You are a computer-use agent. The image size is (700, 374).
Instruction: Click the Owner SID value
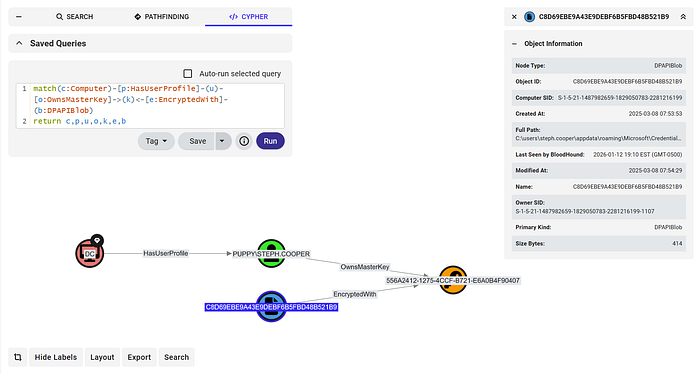click(x=584, y=212)
